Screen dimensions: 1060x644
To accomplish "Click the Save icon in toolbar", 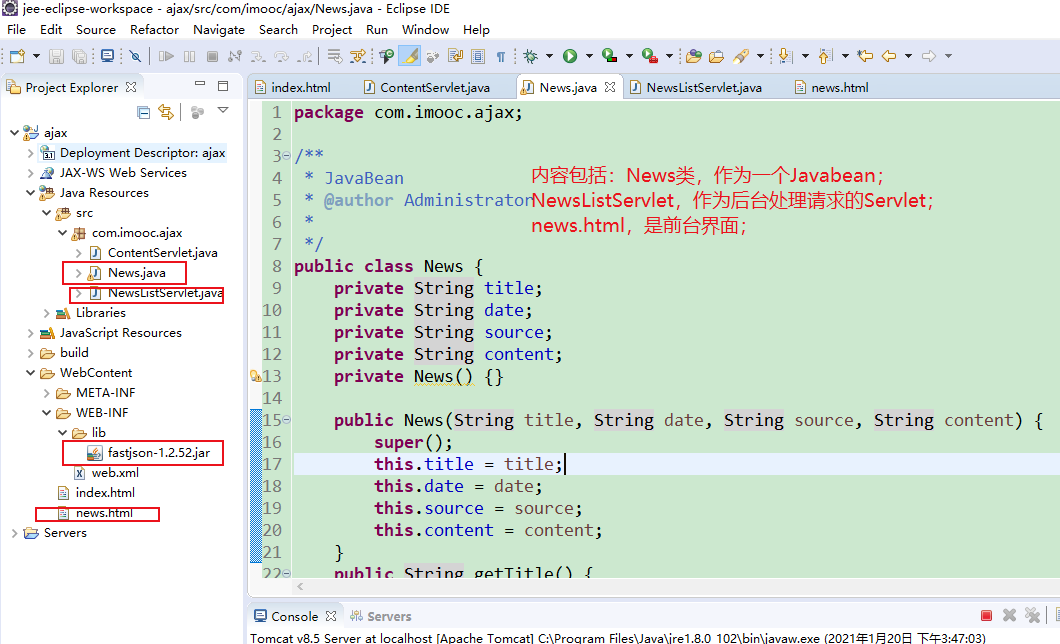I will pos(57,56).
